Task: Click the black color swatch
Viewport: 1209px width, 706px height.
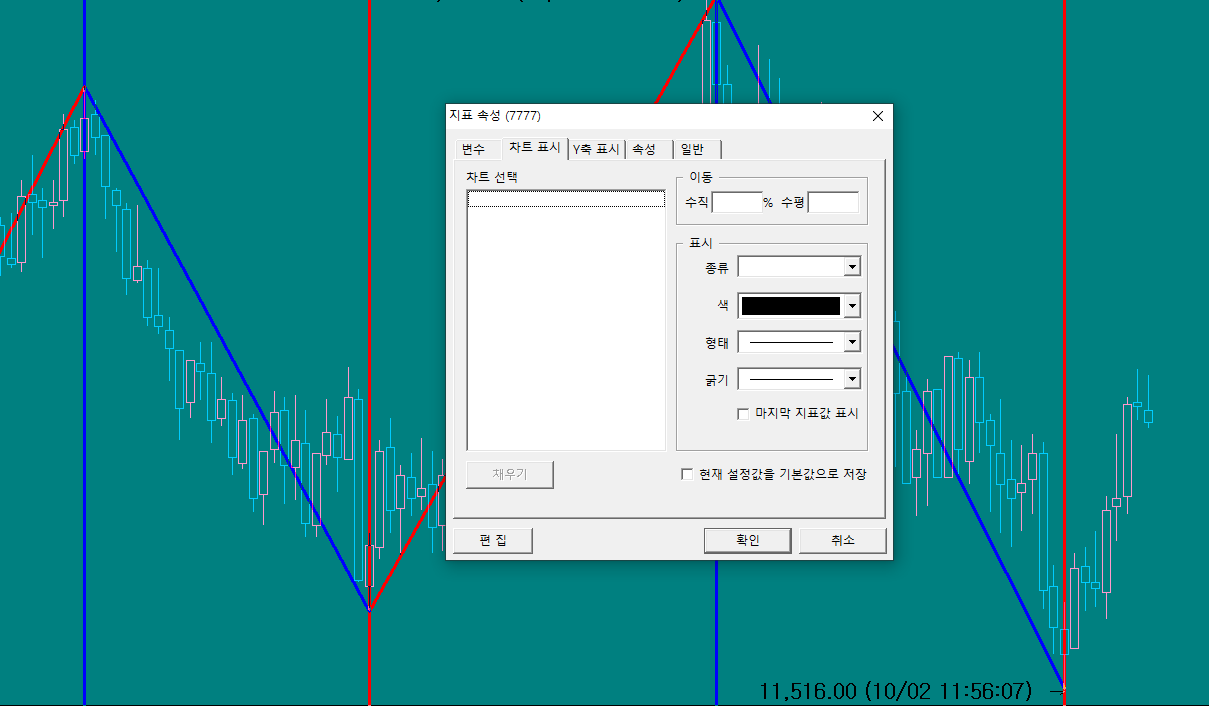Action: click(790, 306)
